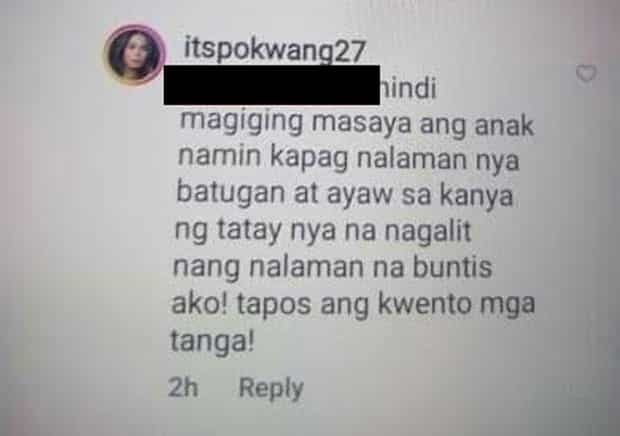This screenshot has height=436, width=620.
Task: Click the line "nang nalaman na buntis"
Action: point(333,267)
